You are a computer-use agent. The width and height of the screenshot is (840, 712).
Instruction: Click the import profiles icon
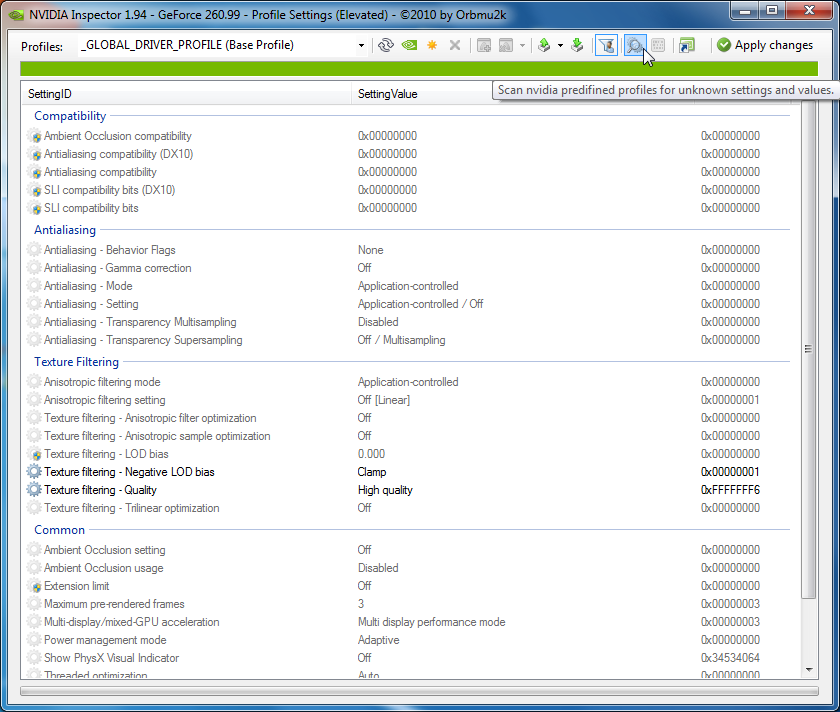click(x=577, y=46)
